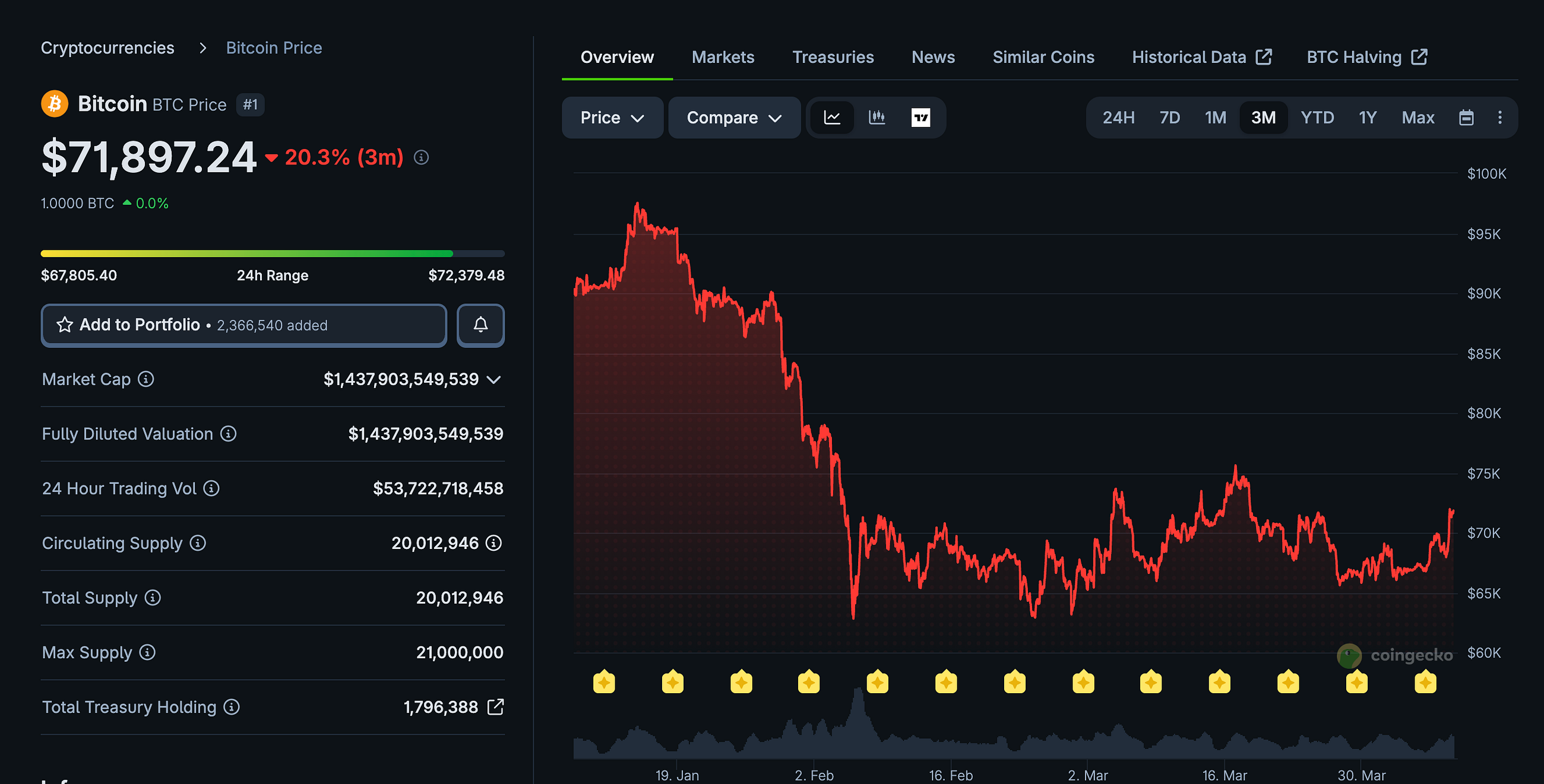Open the Historical Data tab
The height and width of the screenshot is (784, 1544).
pos(1201,57)
